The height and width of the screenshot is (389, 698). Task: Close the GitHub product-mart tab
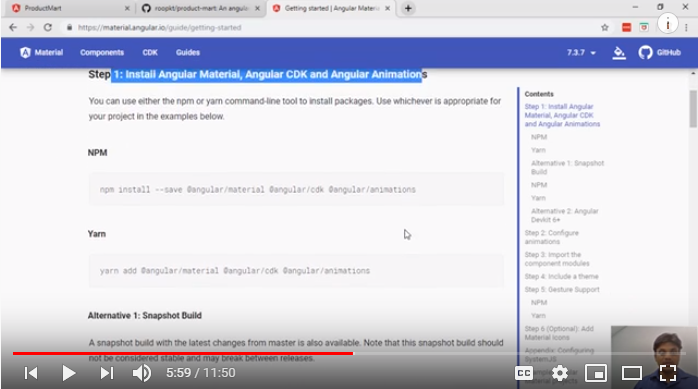tap(257, 8)
